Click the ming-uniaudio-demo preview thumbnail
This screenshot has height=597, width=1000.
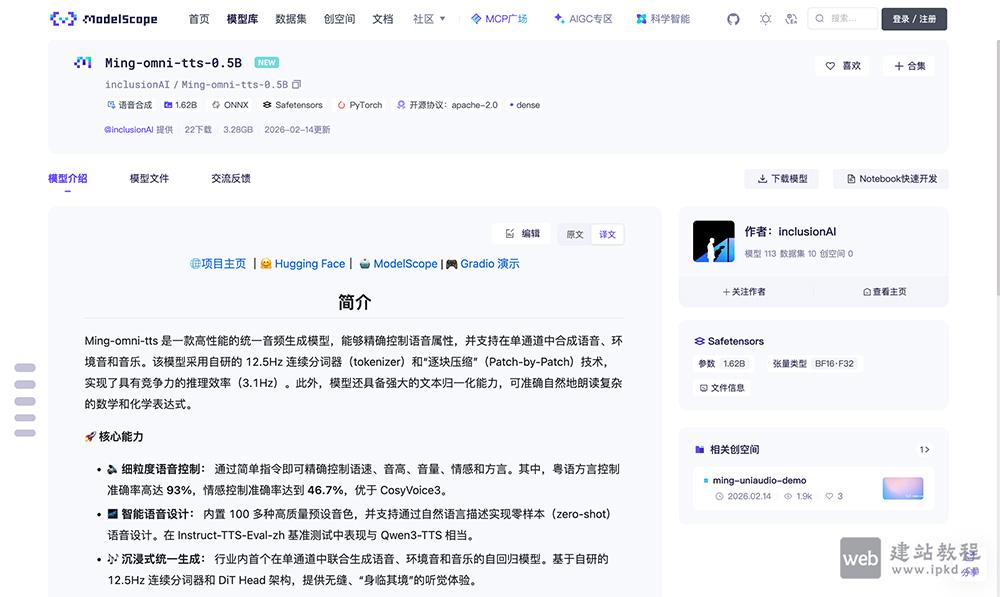(904, 489)
